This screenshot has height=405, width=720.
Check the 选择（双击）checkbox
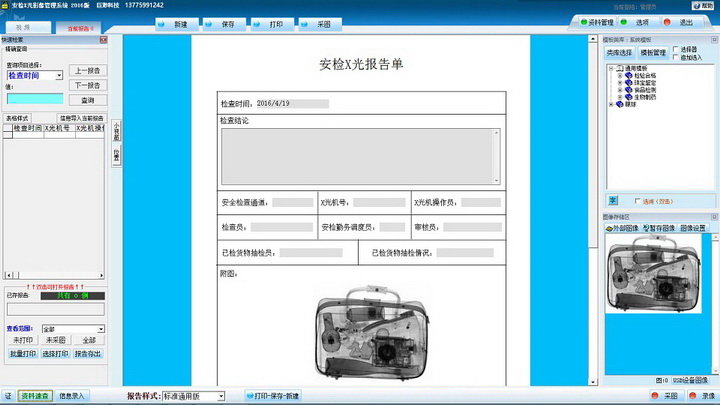click(637, 201)
